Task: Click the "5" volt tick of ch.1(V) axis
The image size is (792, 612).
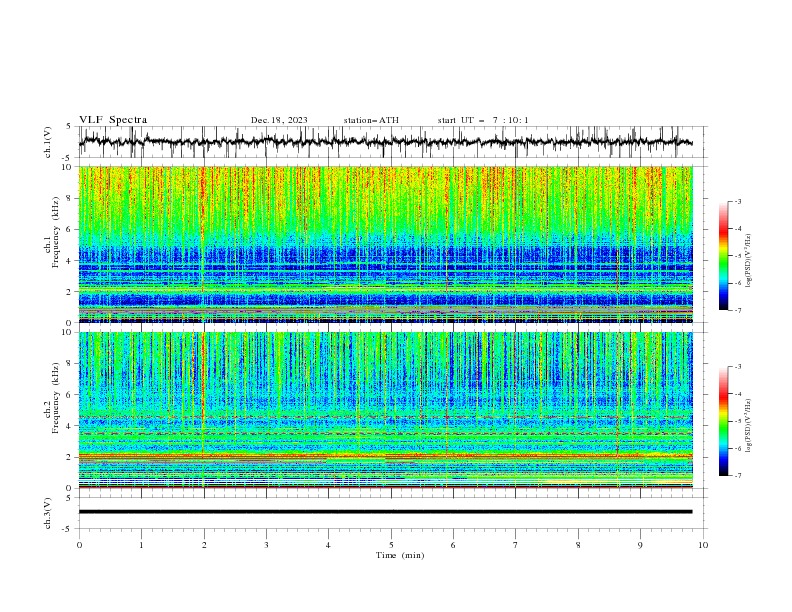Action: pyautogui.click(x=71, y=127)
